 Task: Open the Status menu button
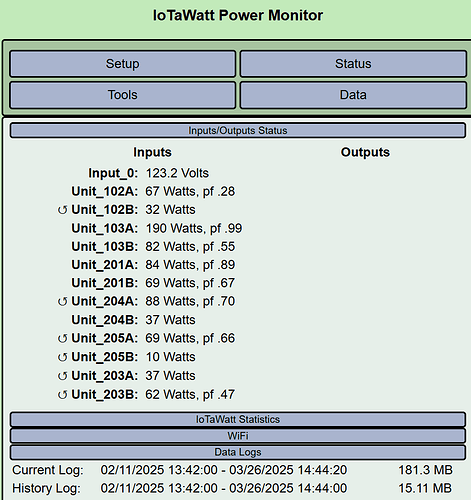pyautogui.click(x=353, y=64)
